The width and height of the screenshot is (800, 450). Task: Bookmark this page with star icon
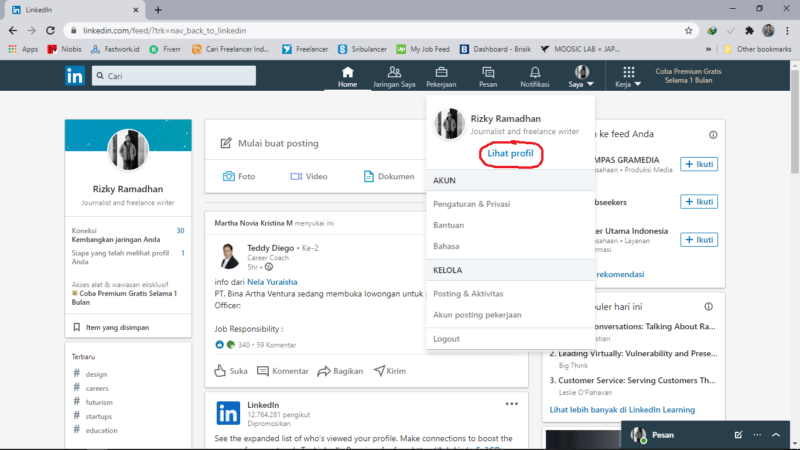[x=688, y=31]
